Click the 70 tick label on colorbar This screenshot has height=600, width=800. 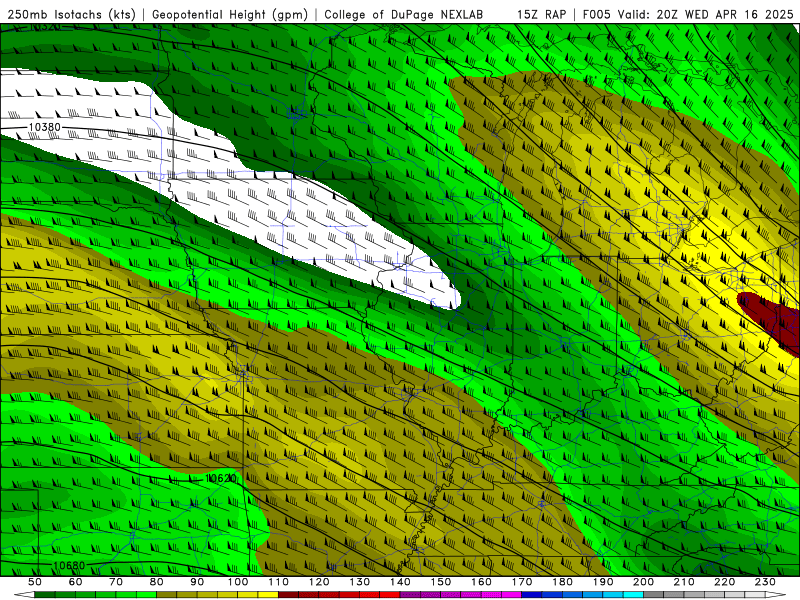click(116, 582)
